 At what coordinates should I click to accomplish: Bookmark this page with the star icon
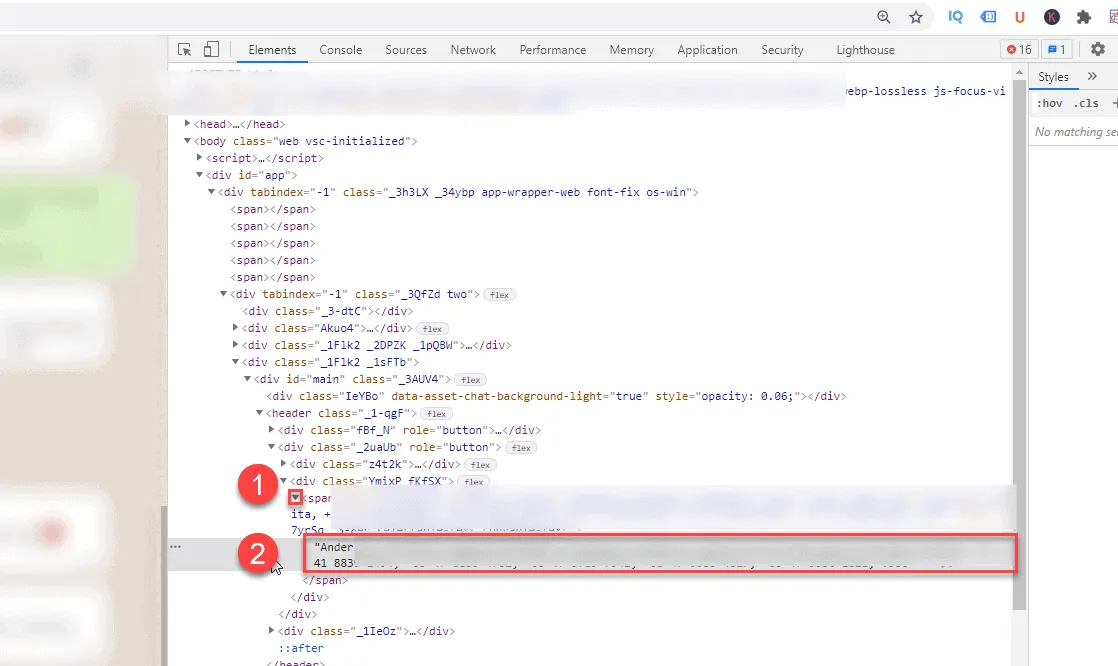pos(916,17)
